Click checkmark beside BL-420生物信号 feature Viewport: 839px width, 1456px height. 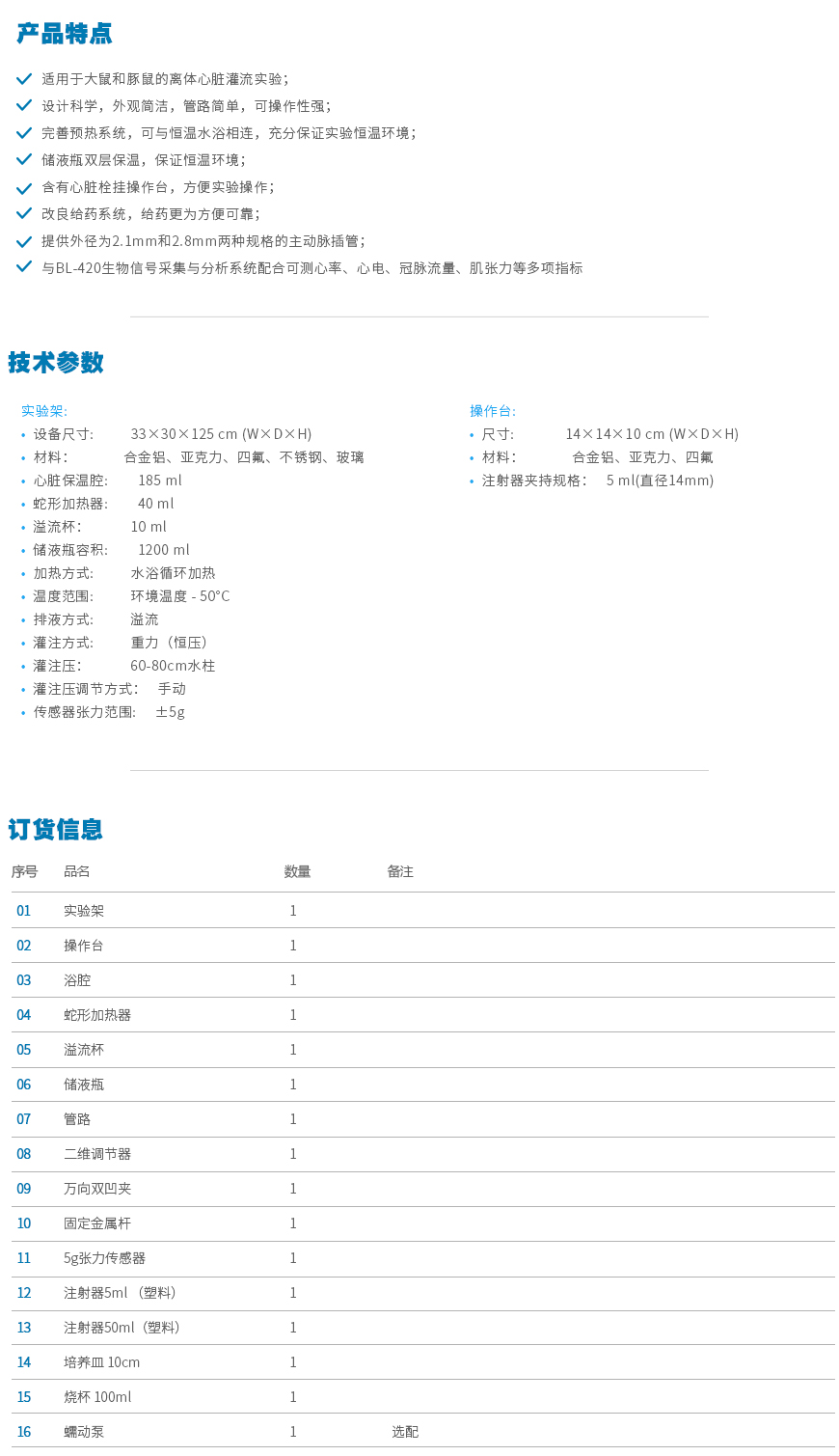coord(24,267)
